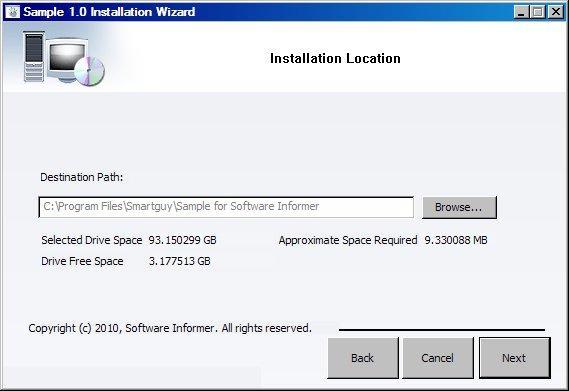Click the computer and CD banner image
This screenshot has height=391, width=569.
[x=64, y=58]
